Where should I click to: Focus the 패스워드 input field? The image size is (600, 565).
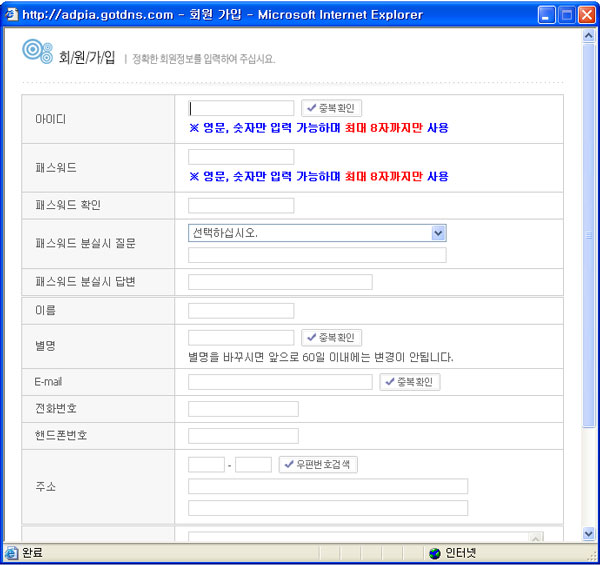coord(241,157)
